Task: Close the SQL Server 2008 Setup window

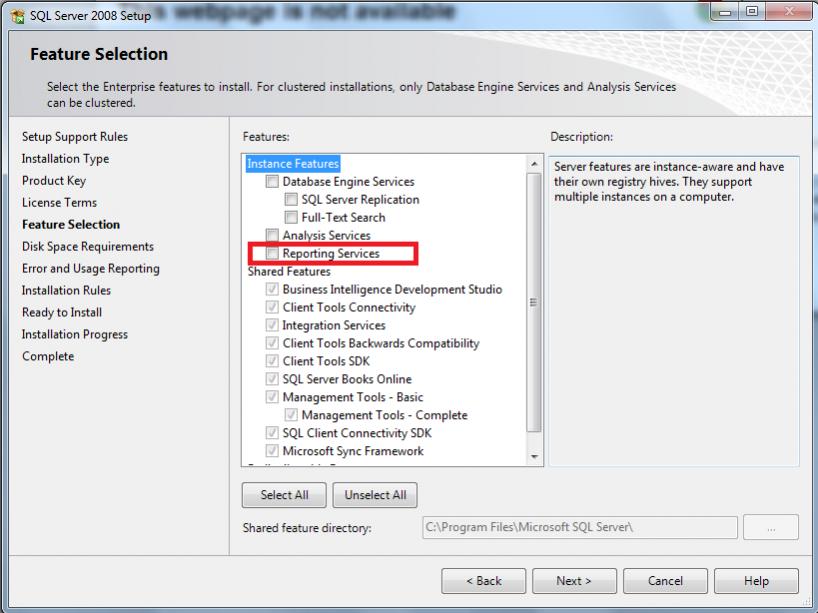Action: click(789, 13)
